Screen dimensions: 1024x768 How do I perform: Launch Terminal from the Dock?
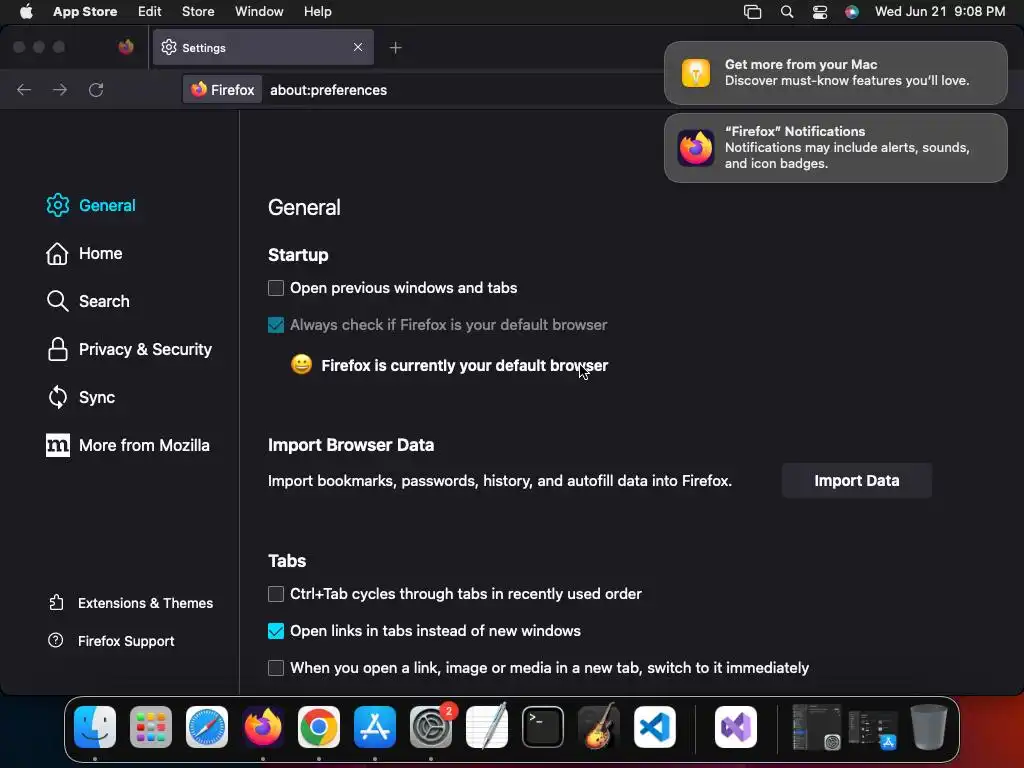click(543, 727)
